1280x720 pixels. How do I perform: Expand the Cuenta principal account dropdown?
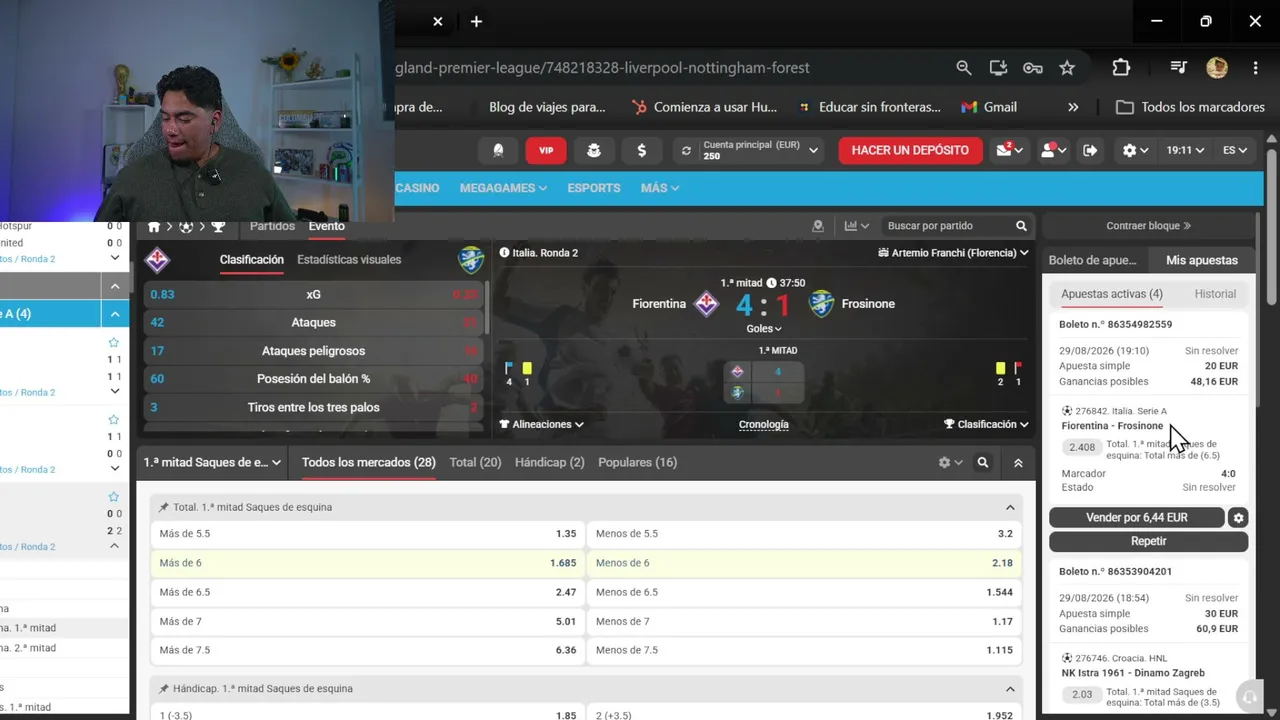pyautogui.click(x=814, y=150)
